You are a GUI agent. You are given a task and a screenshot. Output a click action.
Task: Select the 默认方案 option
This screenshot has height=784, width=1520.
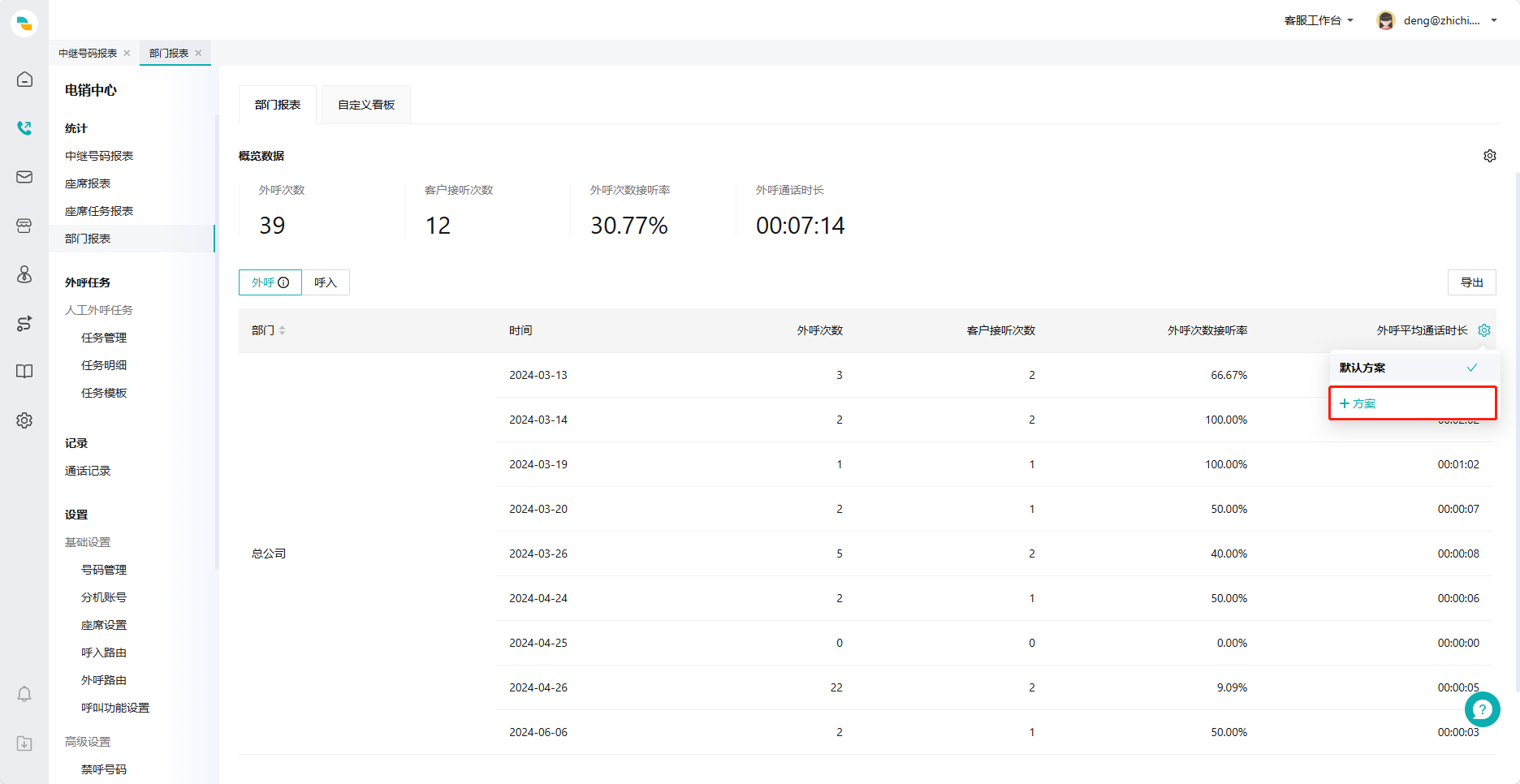pos(1413,368)
